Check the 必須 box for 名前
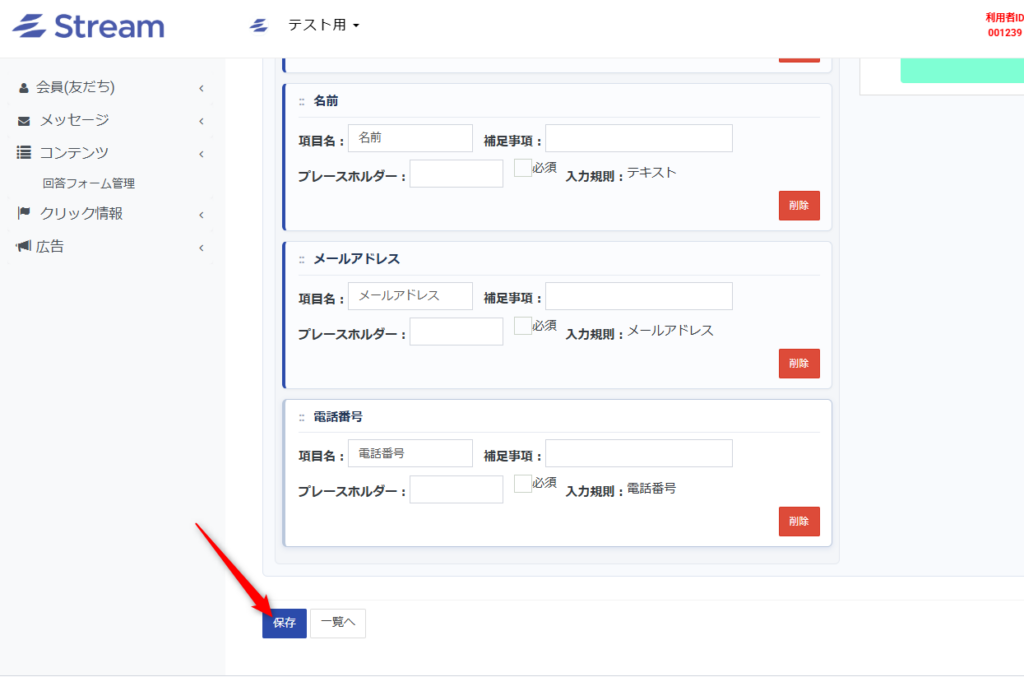Screen dimensions: 1024x677 point(522,168)
